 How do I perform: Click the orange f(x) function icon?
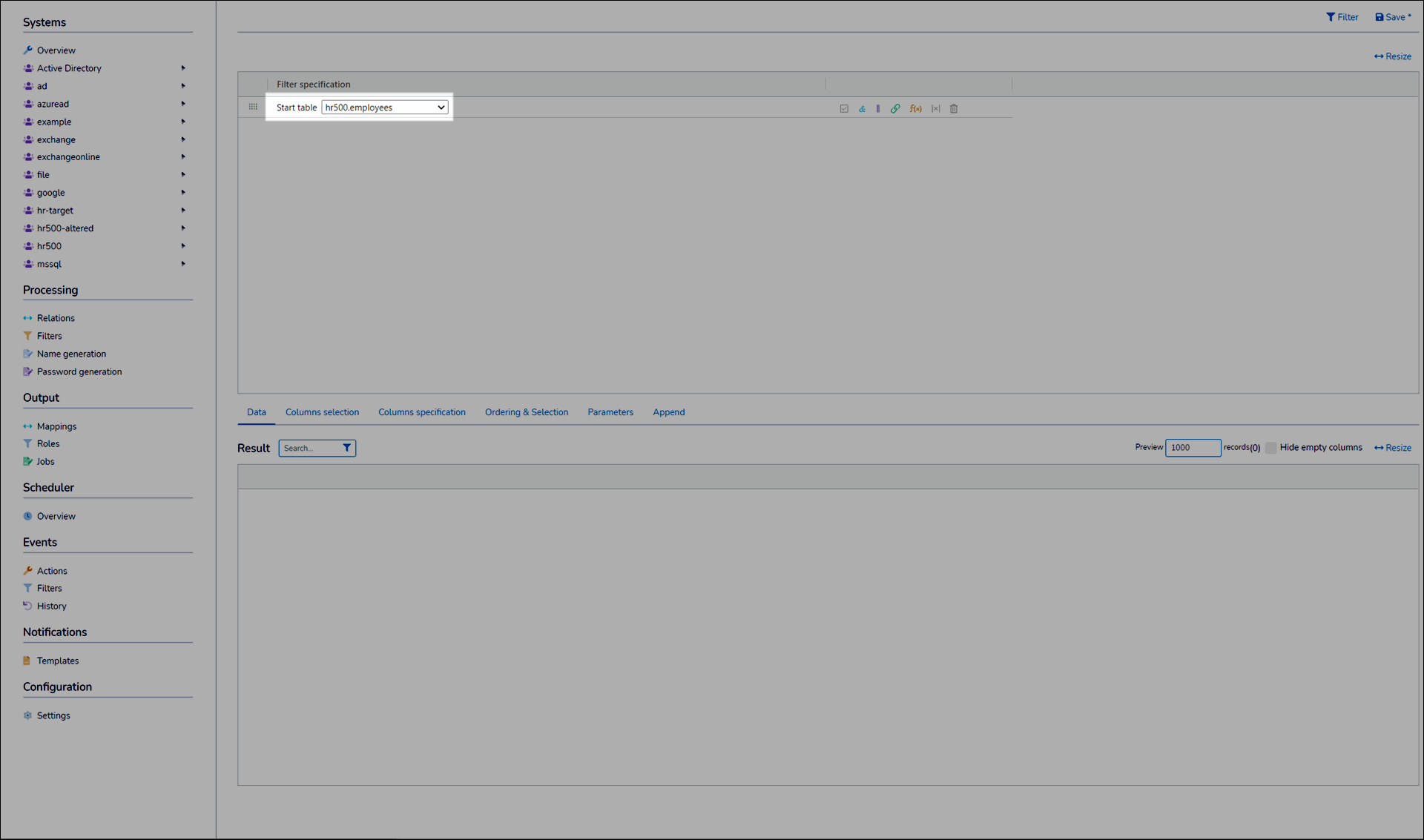point(916,109)
